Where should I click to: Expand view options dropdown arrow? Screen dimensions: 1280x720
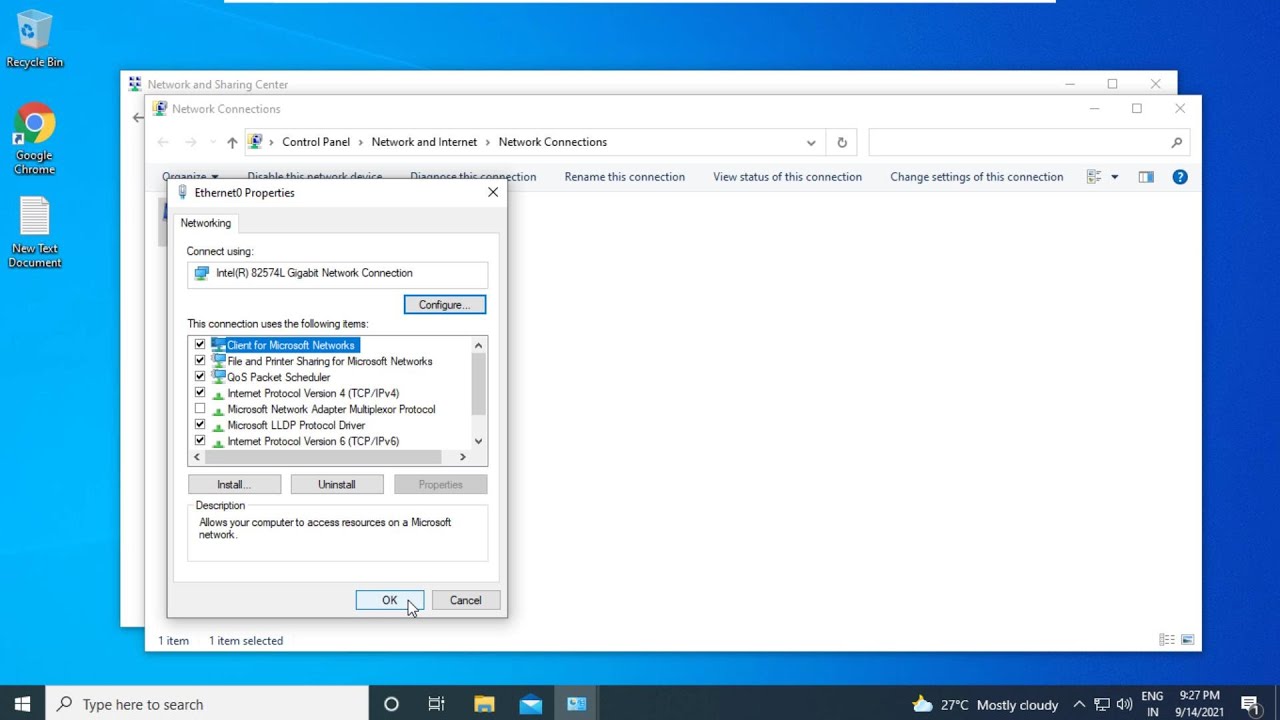click(x=1114, y=177)
